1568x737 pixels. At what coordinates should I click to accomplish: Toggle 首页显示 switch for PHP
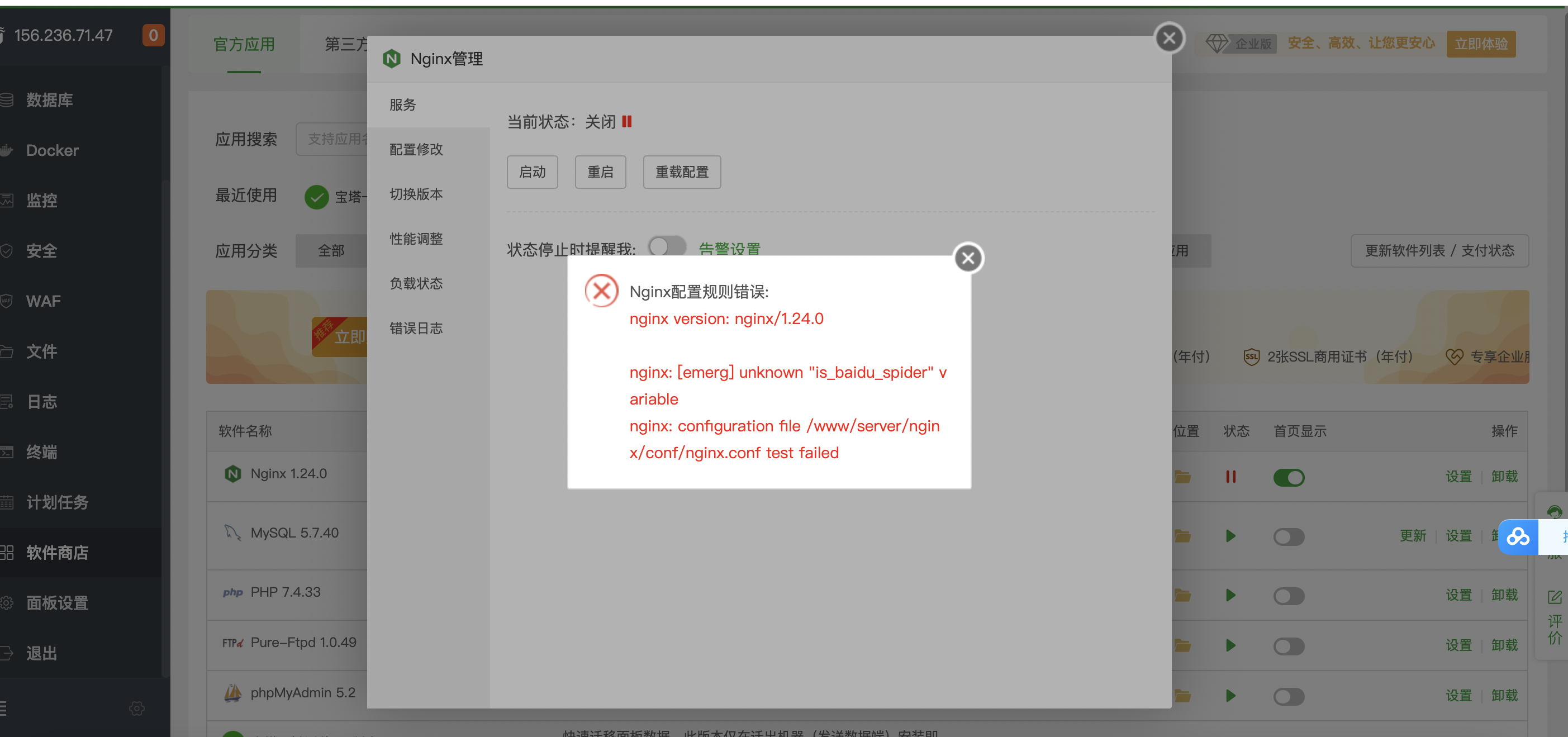[x=1288, y=596]
